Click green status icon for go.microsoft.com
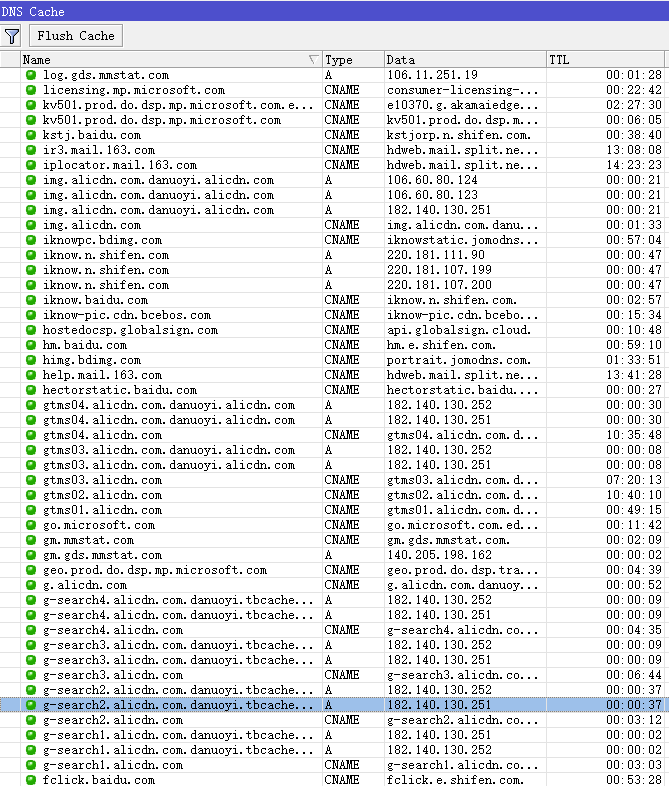The image size is (669, 786). (31, 525)
